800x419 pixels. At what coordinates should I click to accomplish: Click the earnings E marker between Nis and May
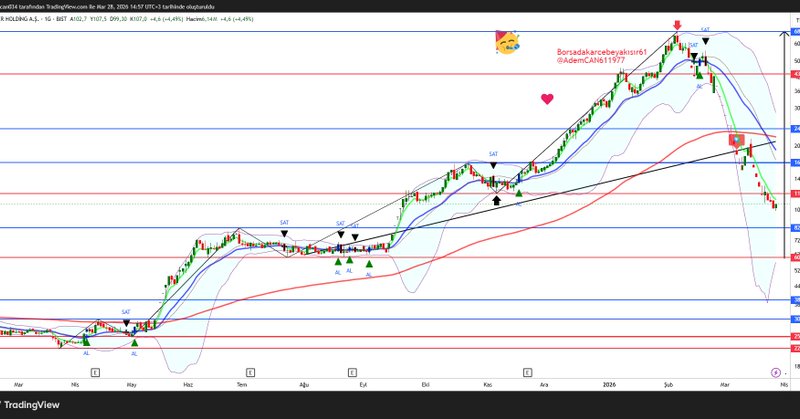point(95,373)
